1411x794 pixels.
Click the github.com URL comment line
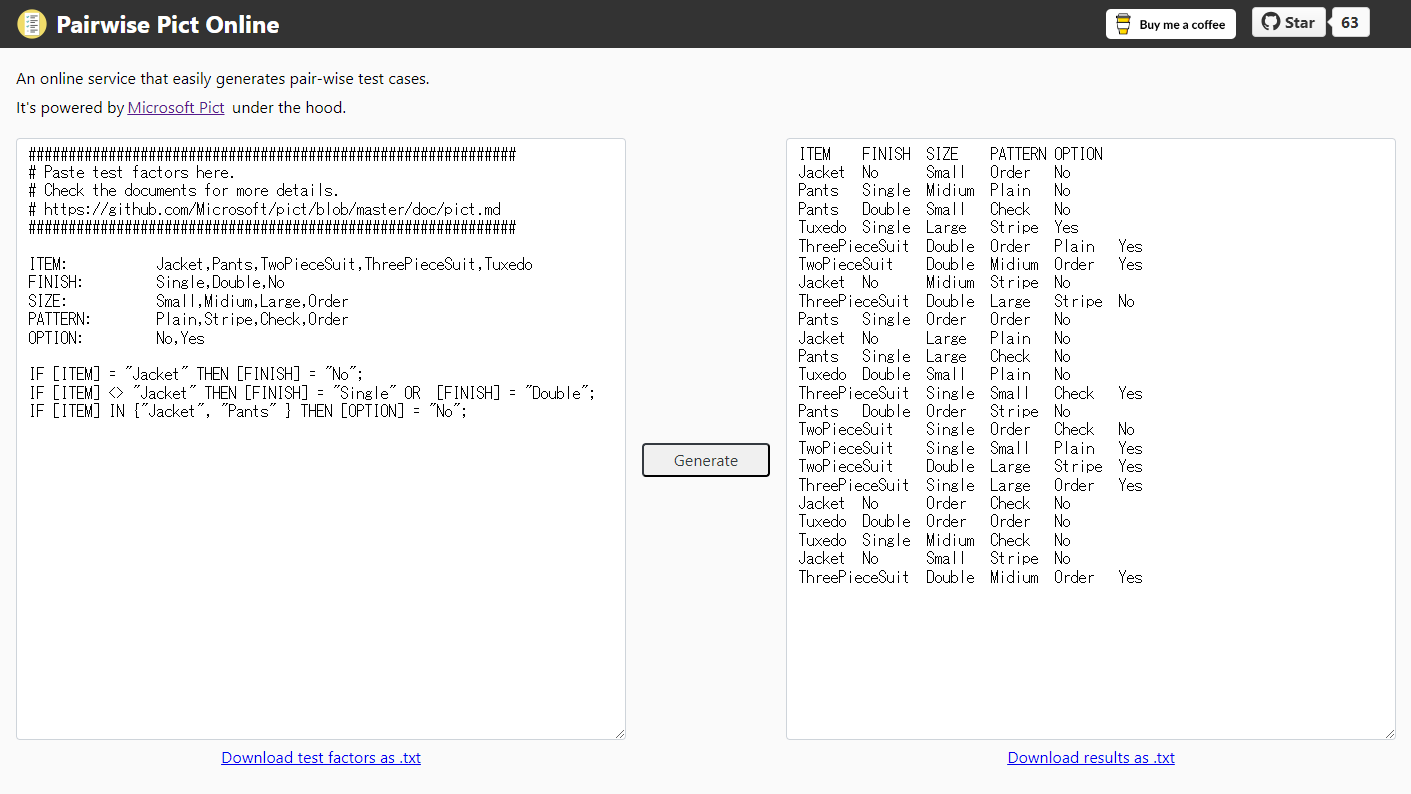click(x=265, y=209)
